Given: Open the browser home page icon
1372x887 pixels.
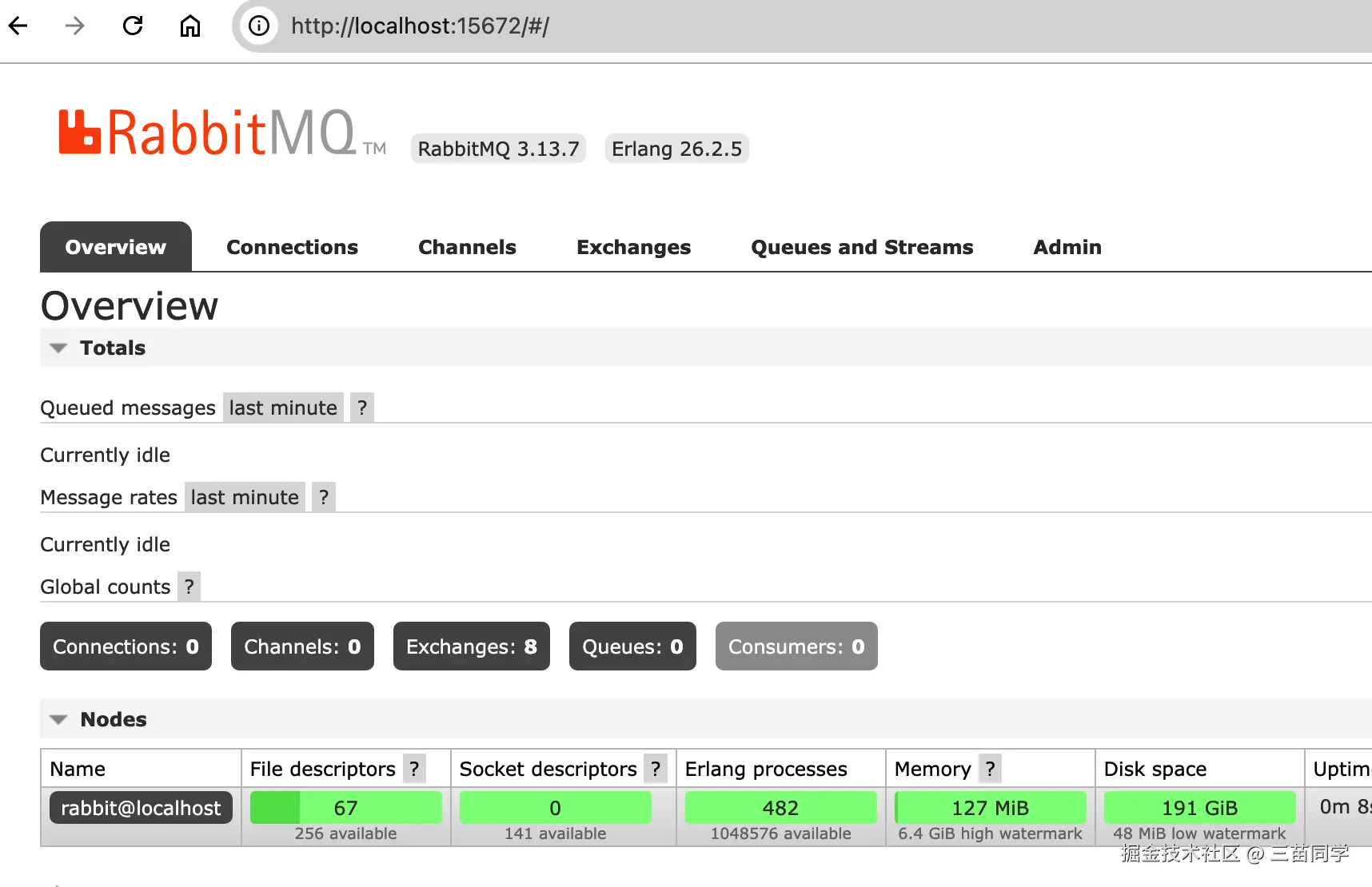Looking at the screenshot, I should coord(190,26).
